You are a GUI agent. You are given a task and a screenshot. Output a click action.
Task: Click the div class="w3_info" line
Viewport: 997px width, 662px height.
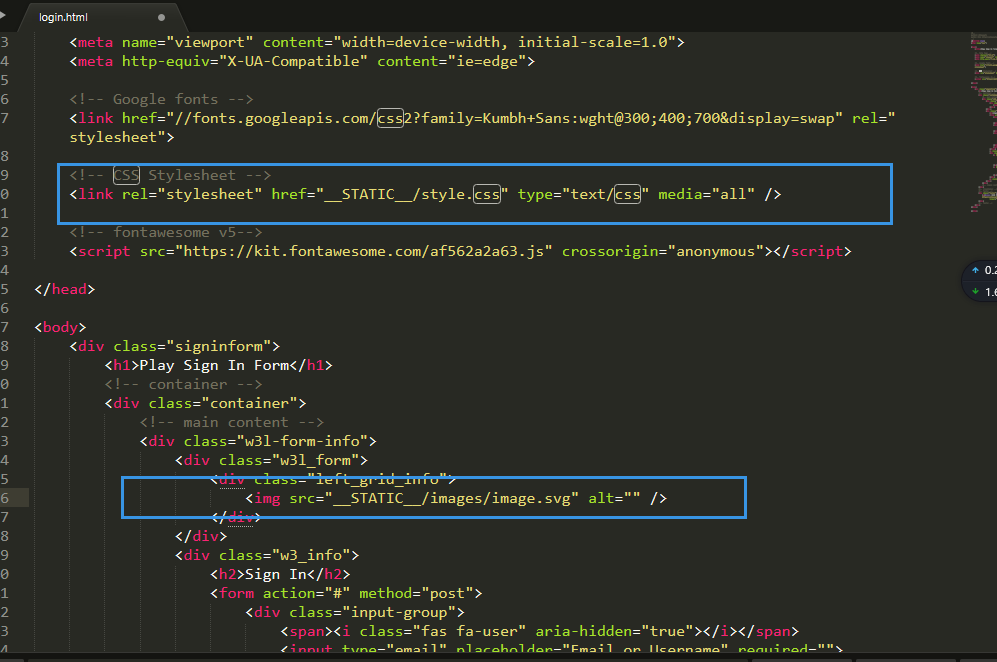(267, 556)
